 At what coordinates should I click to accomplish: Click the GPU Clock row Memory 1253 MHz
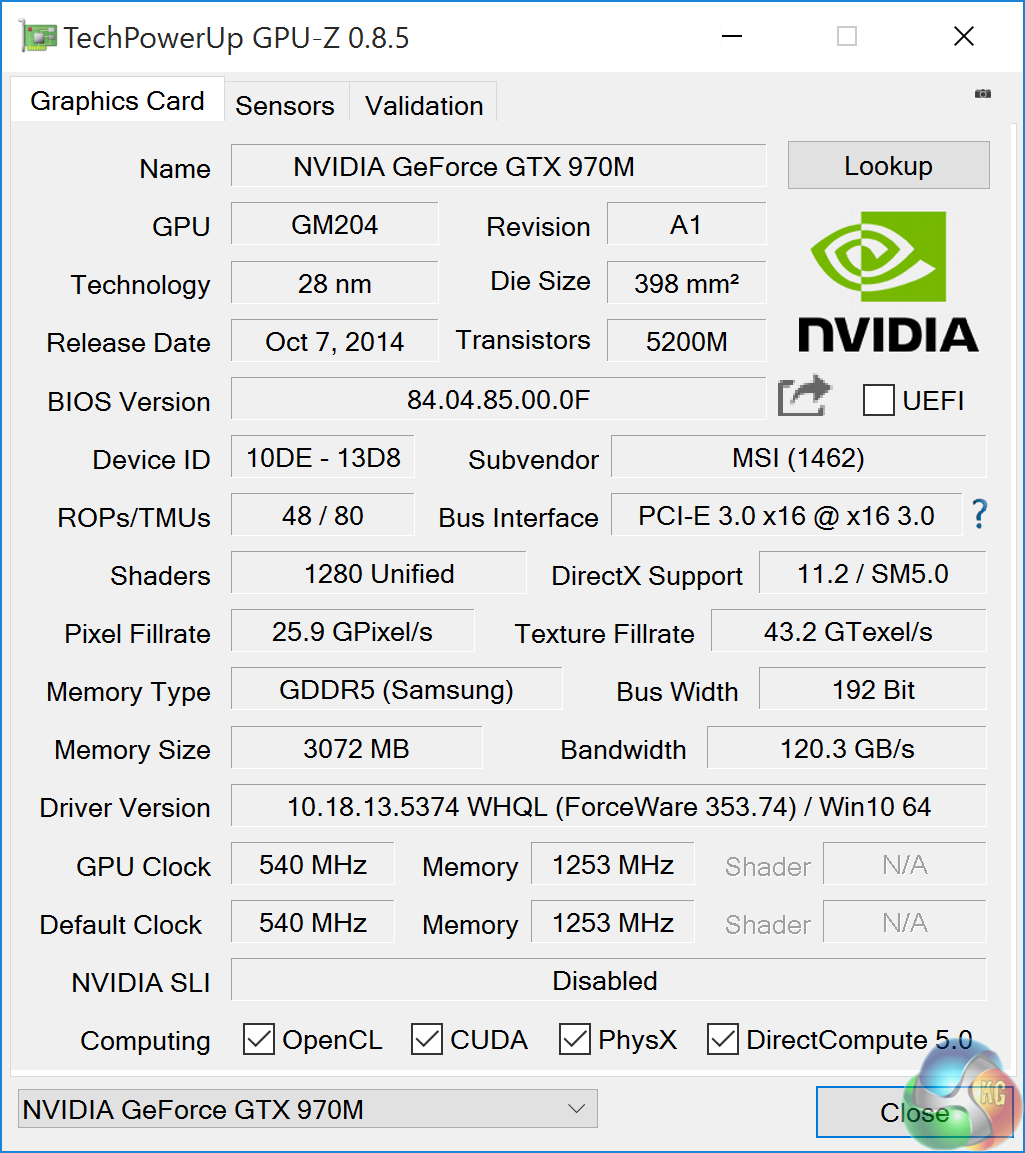612,864
